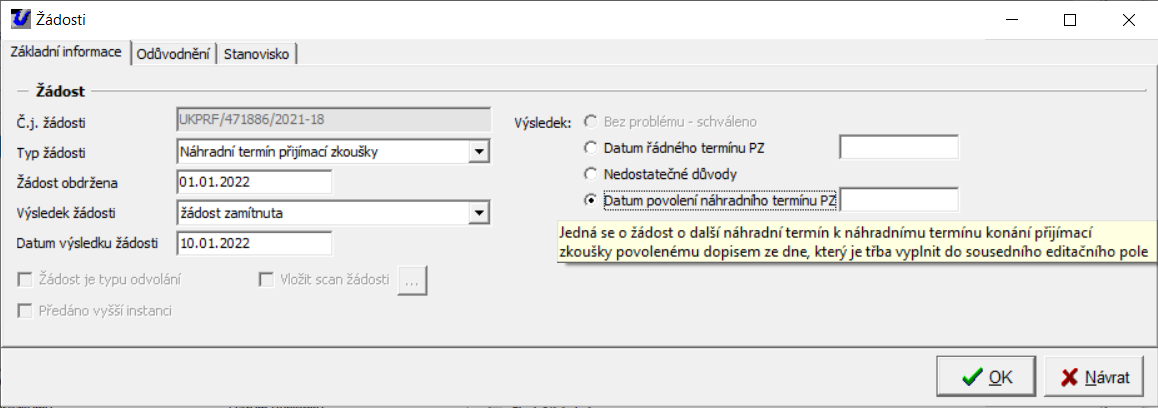Edit the 'Datum výsledku žádosti' field

(254, 243)
